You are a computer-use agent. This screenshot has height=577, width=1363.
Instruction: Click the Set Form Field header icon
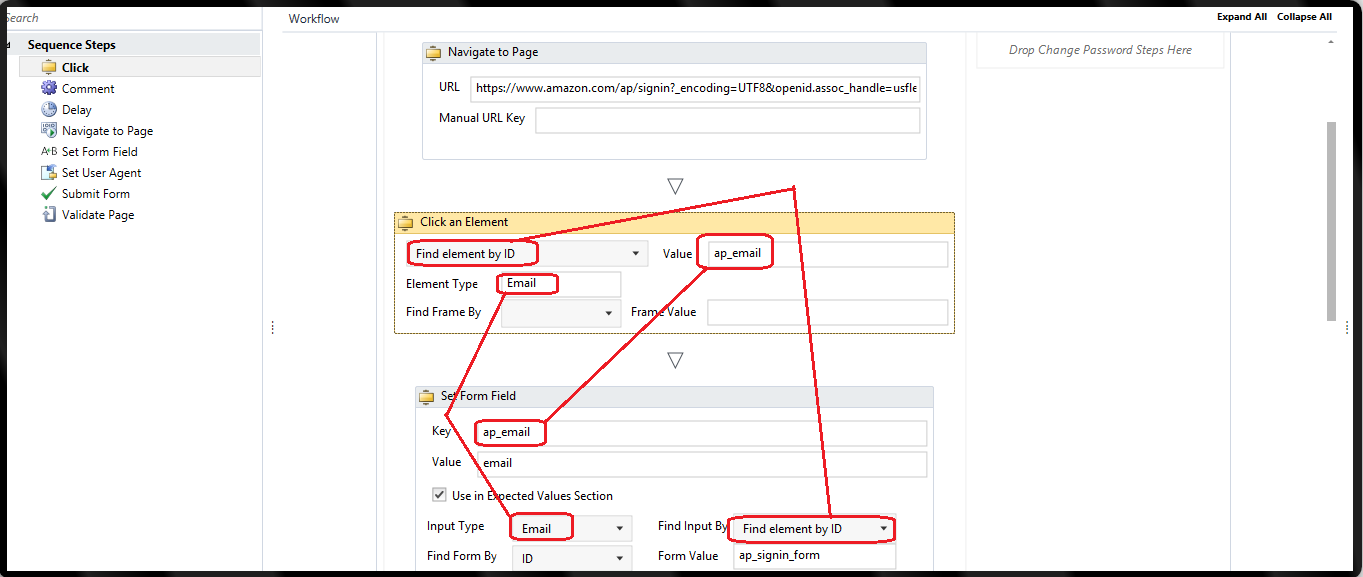click(x=426, y=397)
